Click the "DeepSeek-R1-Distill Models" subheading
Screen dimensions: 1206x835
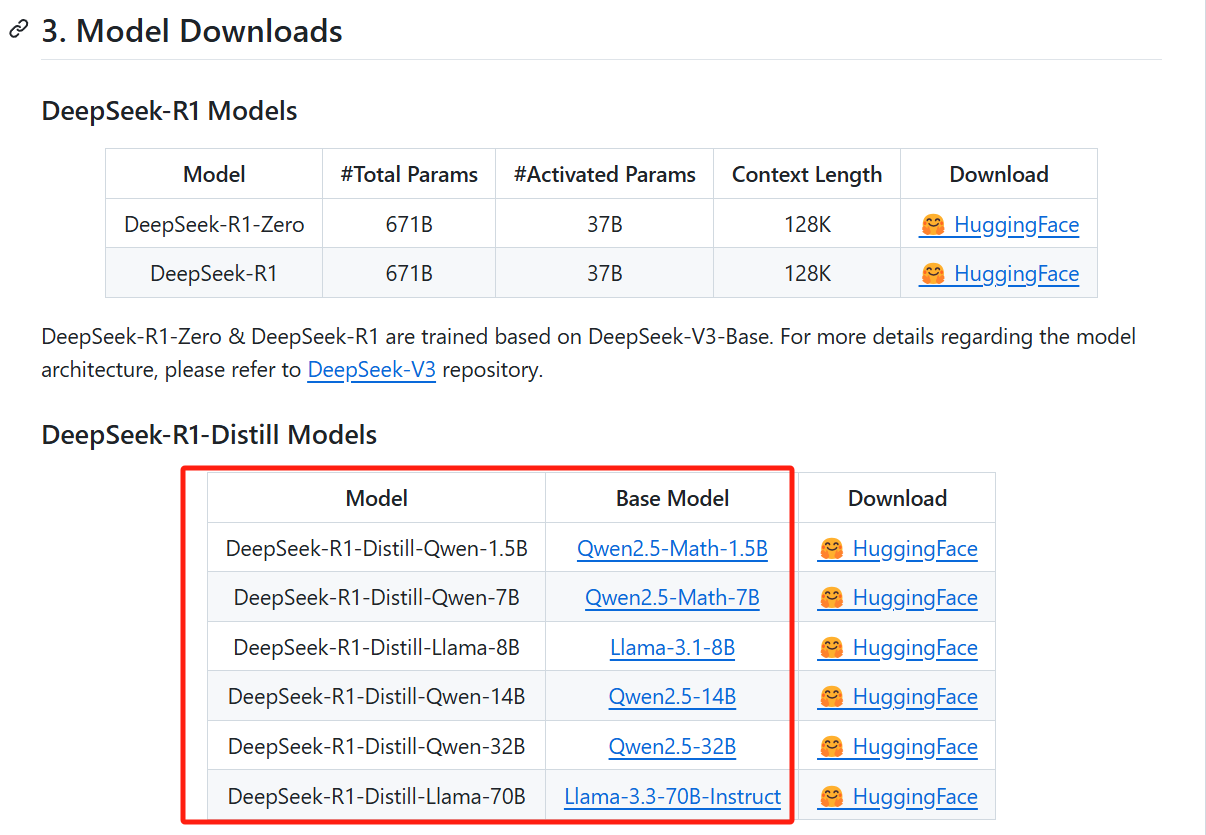coord(209,435)
